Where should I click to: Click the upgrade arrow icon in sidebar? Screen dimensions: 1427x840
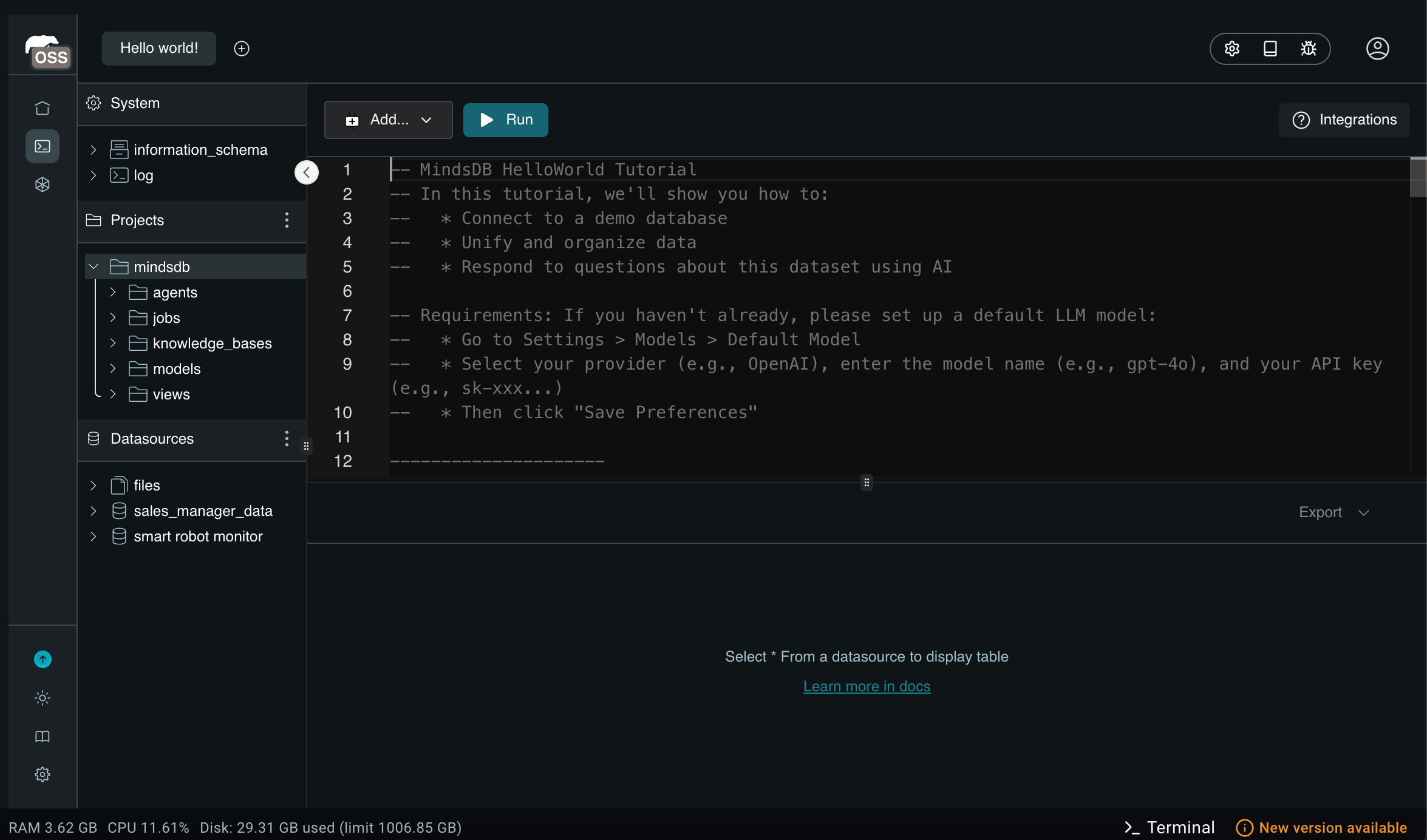point(42,659)
